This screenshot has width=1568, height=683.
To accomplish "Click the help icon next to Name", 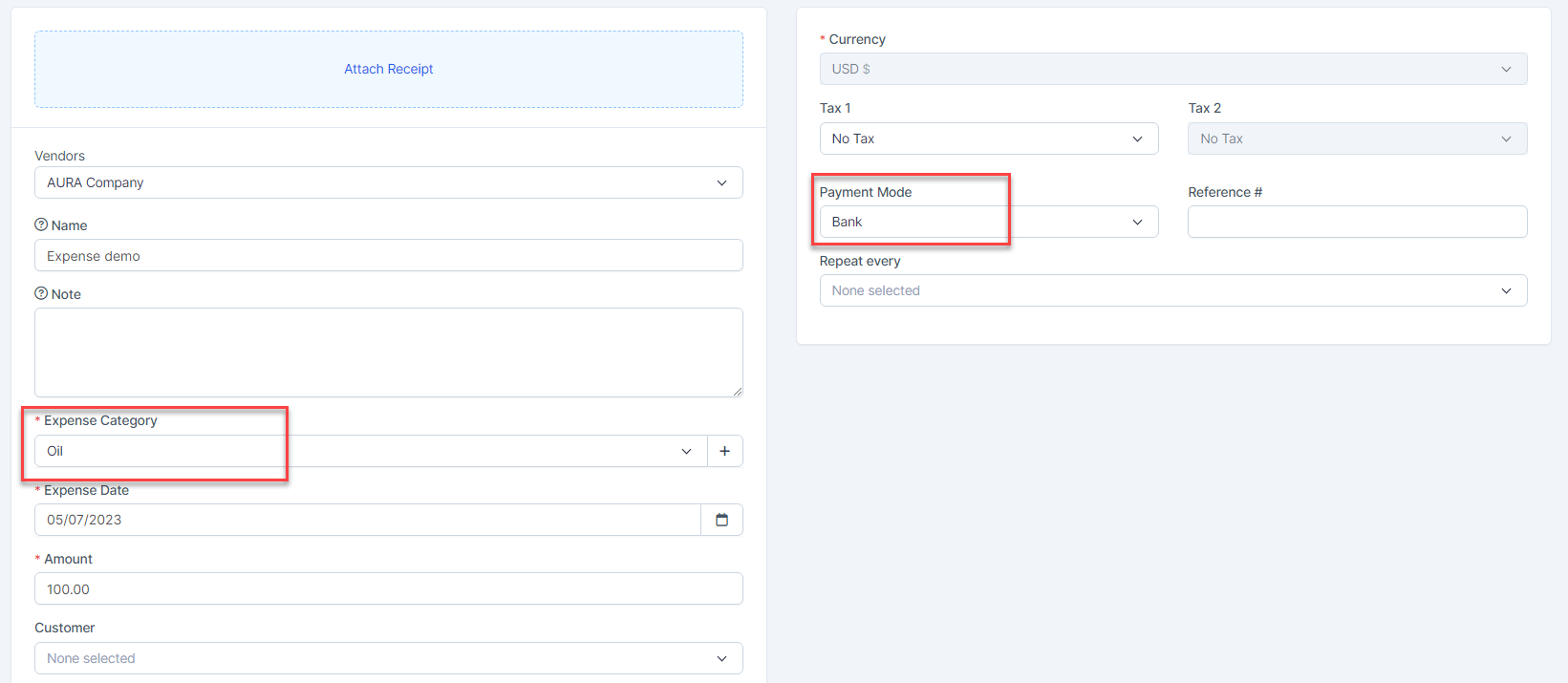I will (x=41, y=225).
